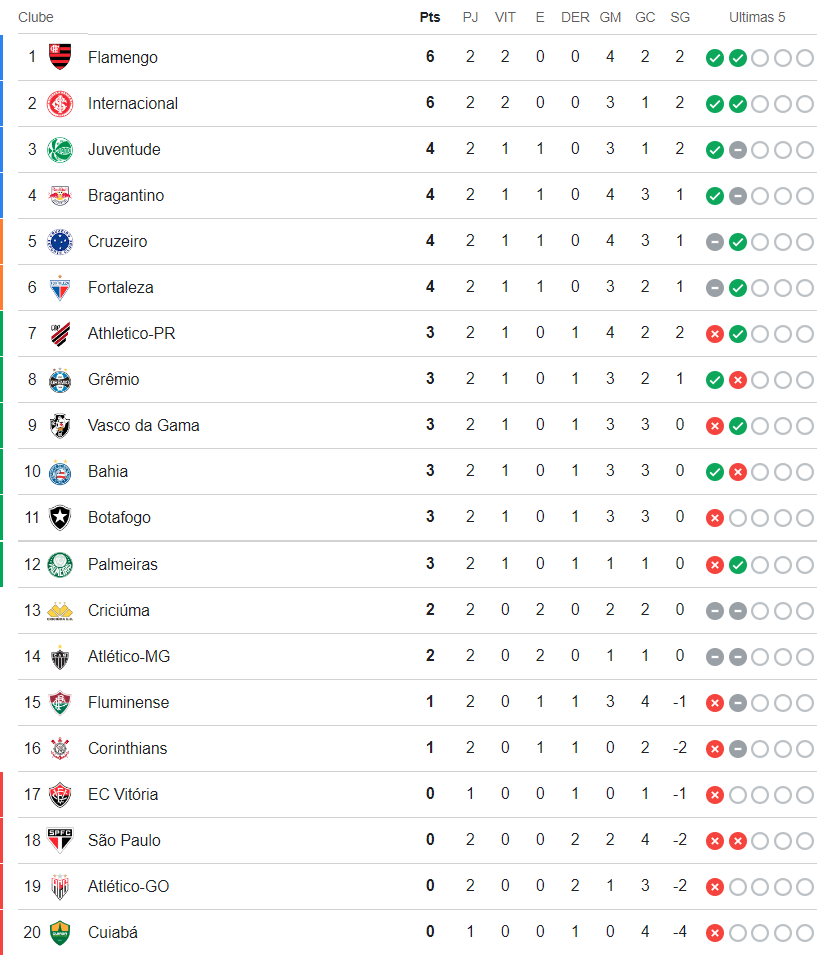Click the Ultimas 5 column header
834x966 pixels.
pyautogui.click(x=757, y=17)
